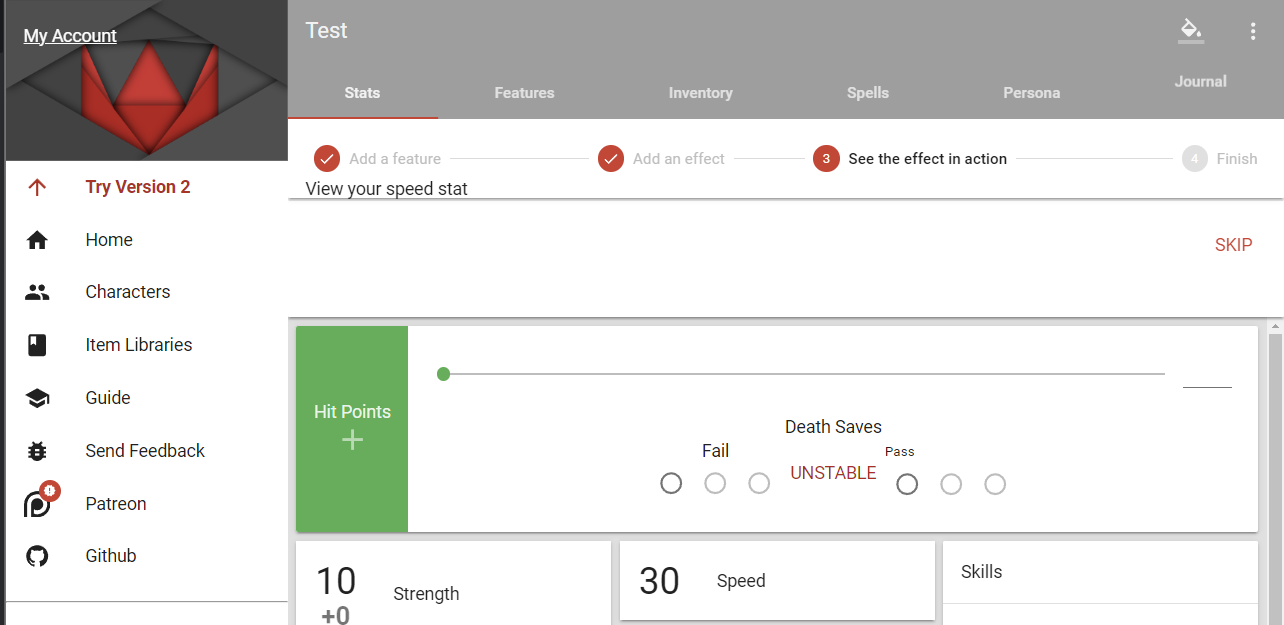
Task: Switch to the Spells tab
Action: [868, 93]
